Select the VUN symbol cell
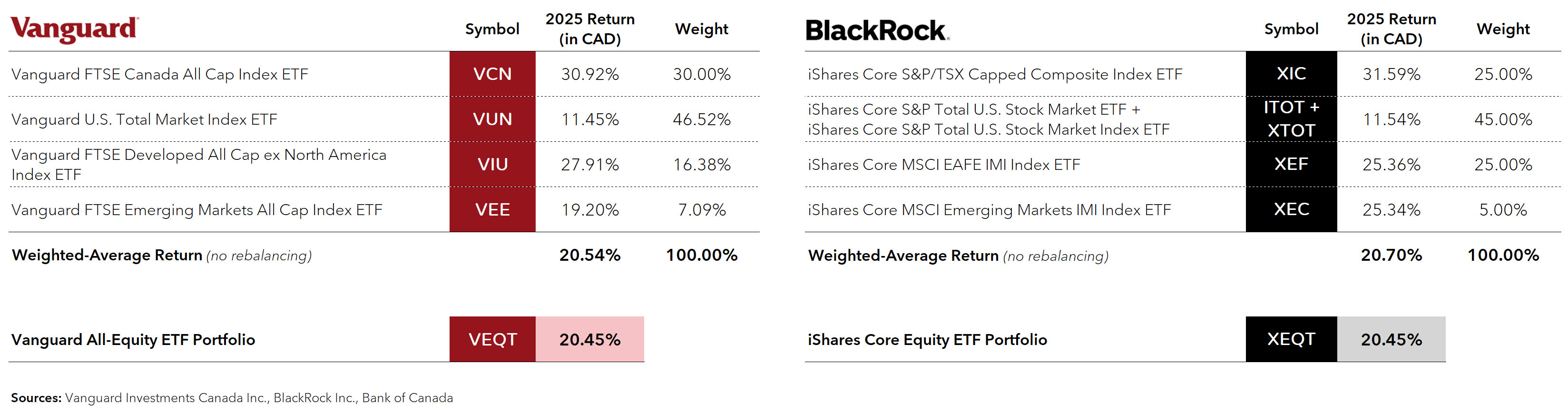 point(492,118)
